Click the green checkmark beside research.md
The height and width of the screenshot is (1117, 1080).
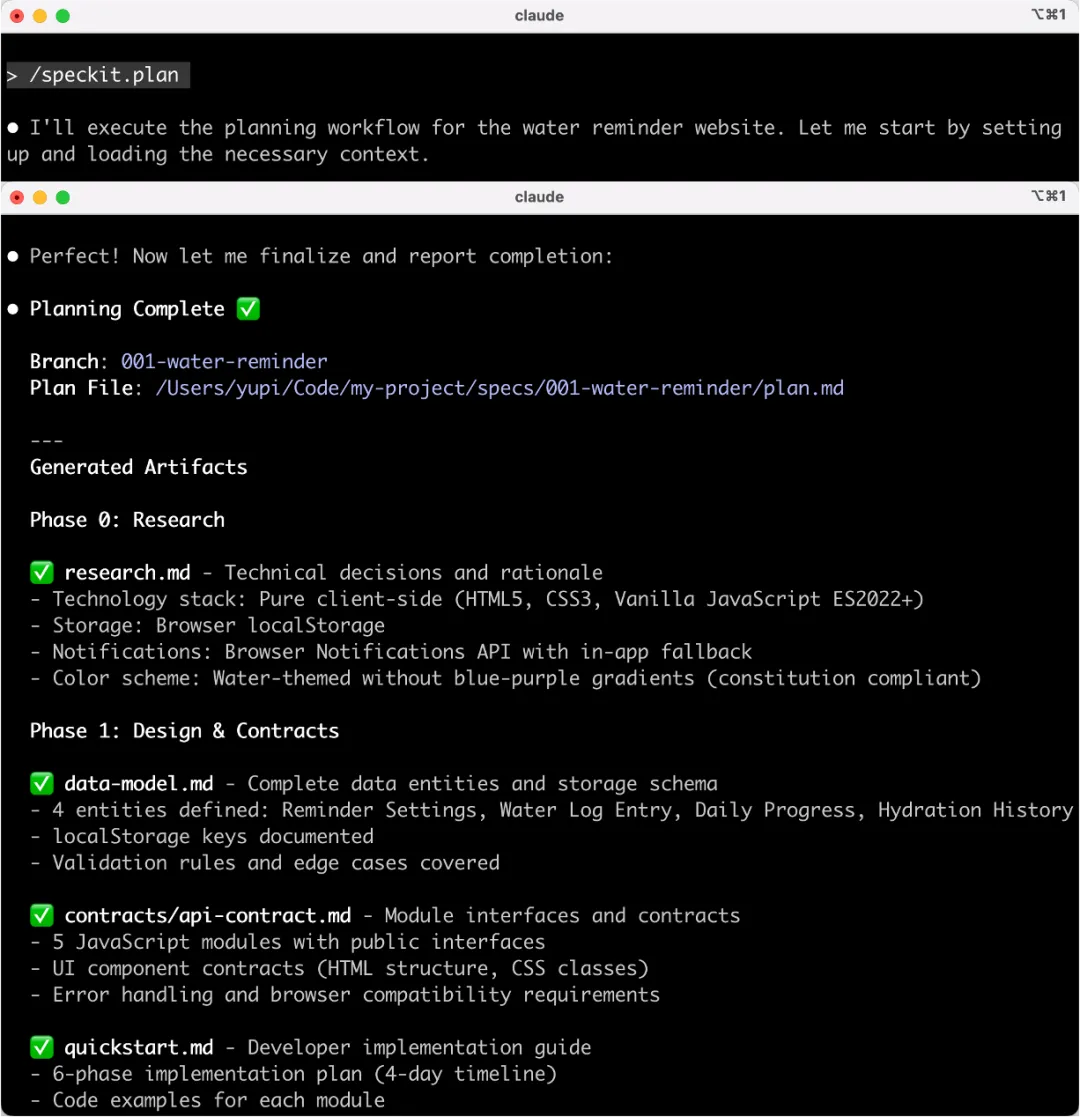coord(41,573)
